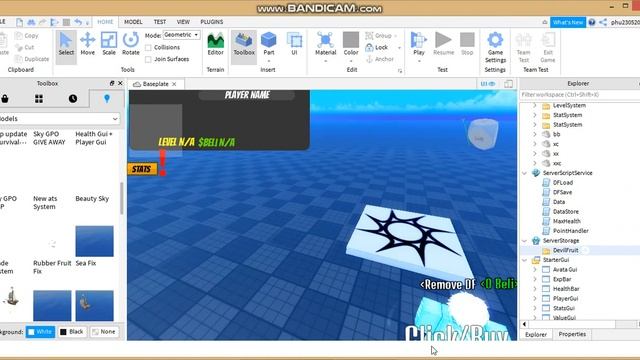This screenshot has width=640, height=360.
Task: Open the UI insert tool
Action: point(294,44)
